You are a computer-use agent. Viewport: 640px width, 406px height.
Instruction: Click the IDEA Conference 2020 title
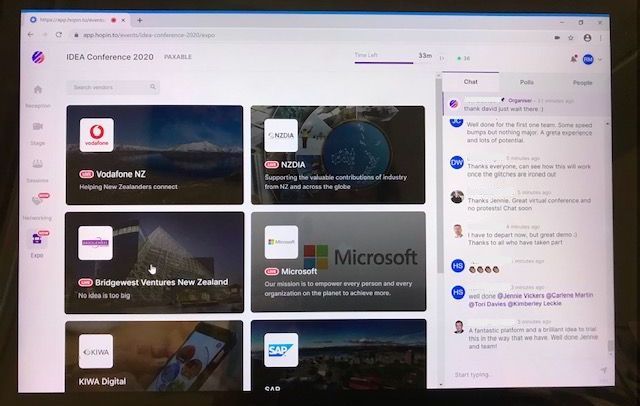click(x=110, y=57)
